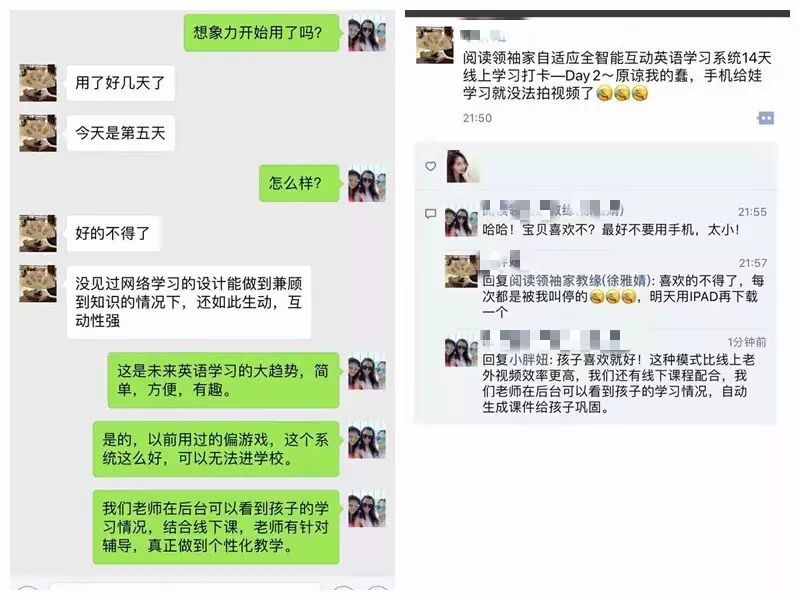Click the comment menu icon beside 21:50
The image size is (800, 600).
pos(765,118)
